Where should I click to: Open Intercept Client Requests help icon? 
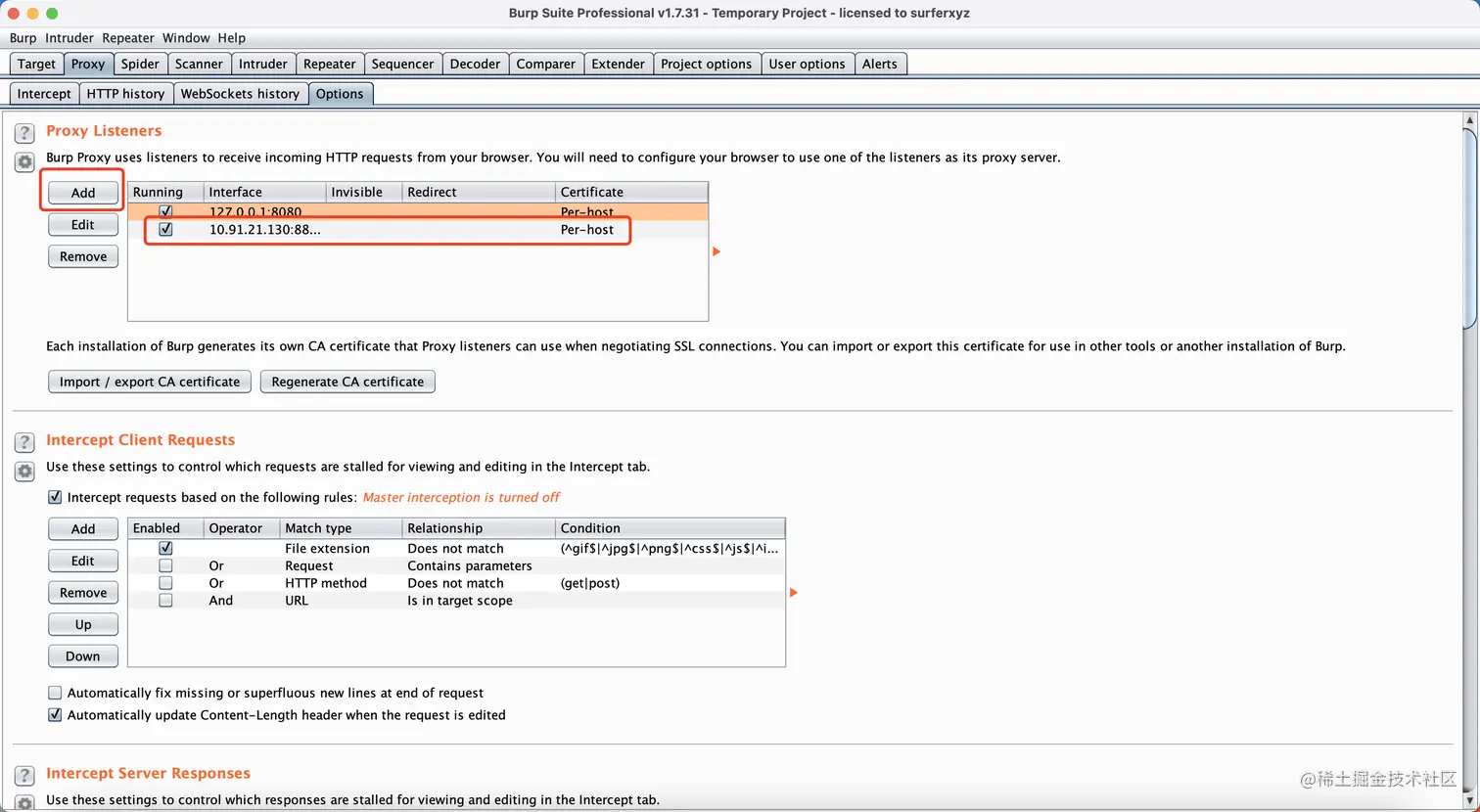point(24,442)
